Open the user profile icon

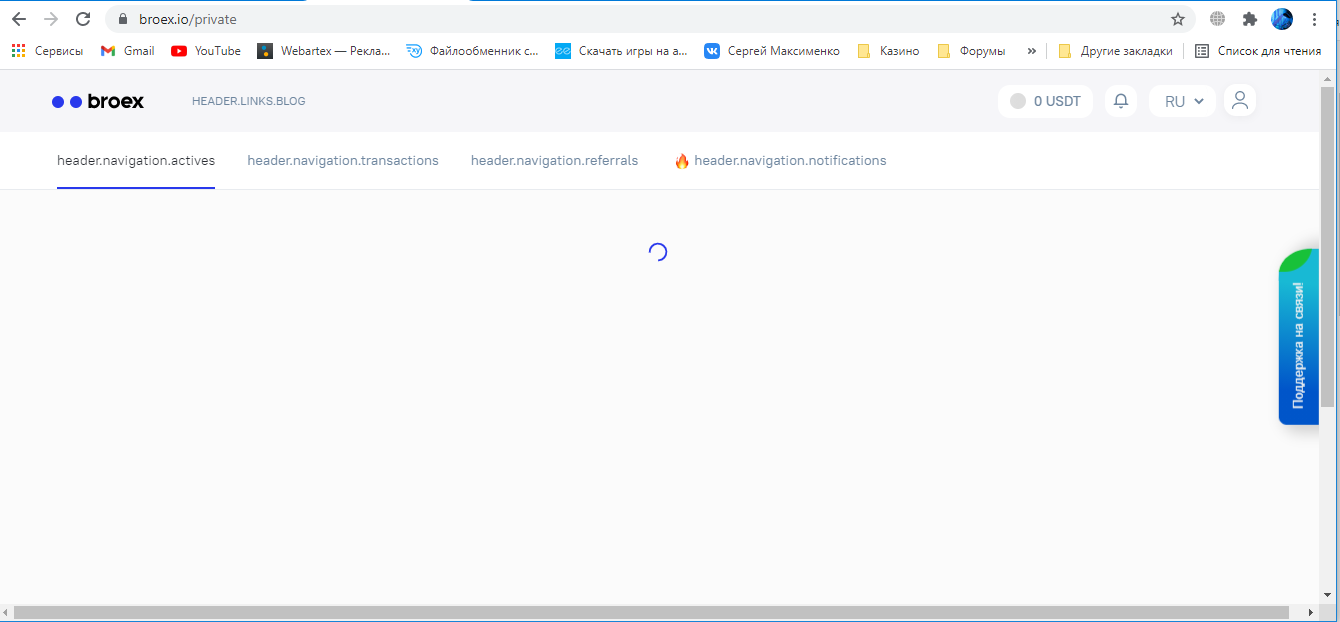point(1240,100)
